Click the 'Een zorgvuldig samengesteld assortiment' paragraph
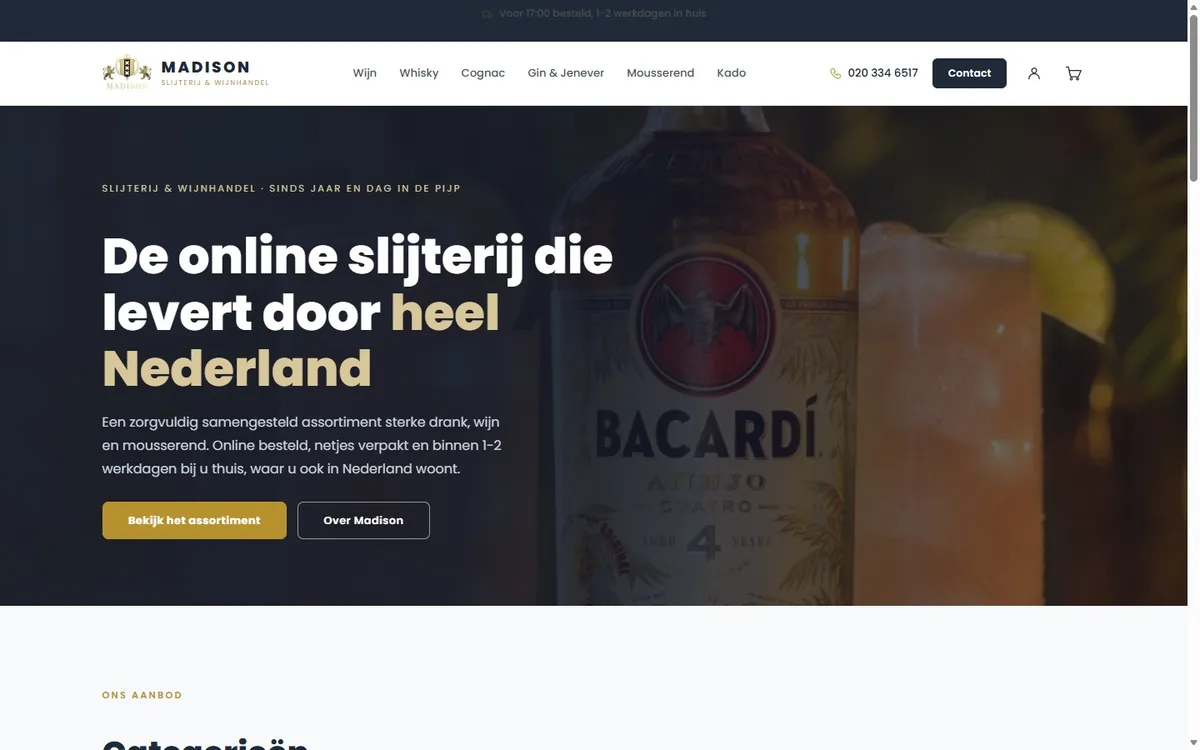 point(301,445)
